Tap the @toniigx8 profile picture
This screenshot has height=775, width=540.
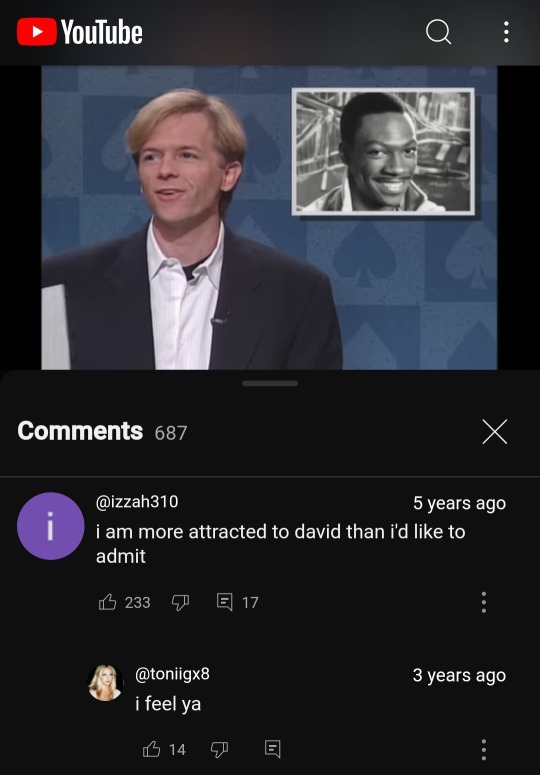pos(105,683)
